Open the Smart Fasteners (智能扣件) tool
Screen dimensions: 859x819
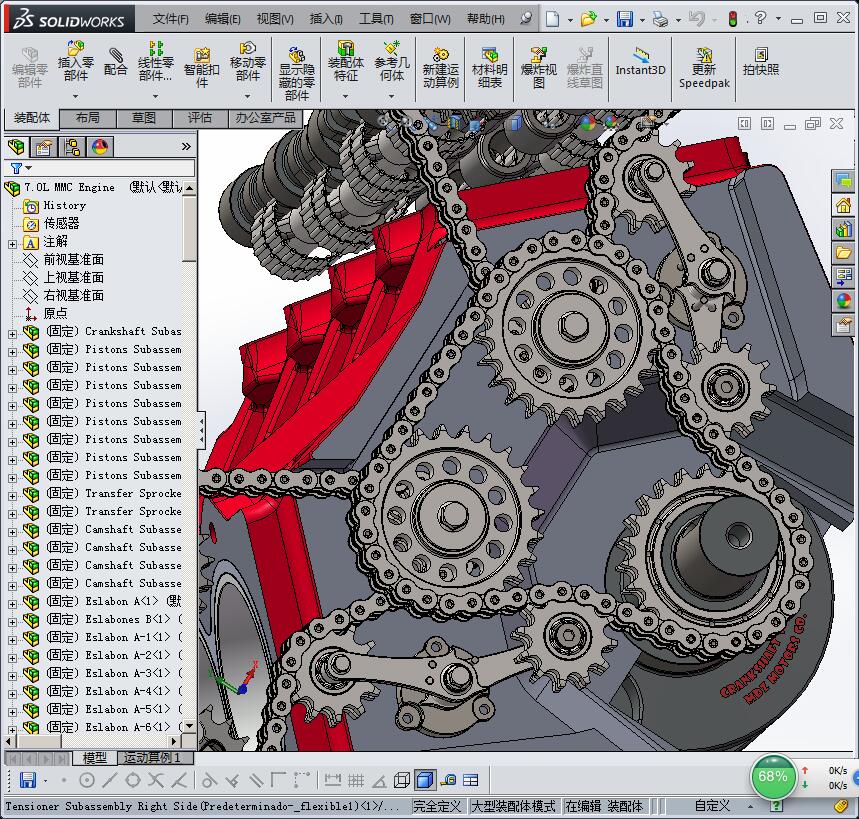pyautogui.click(x=202, y=64)
